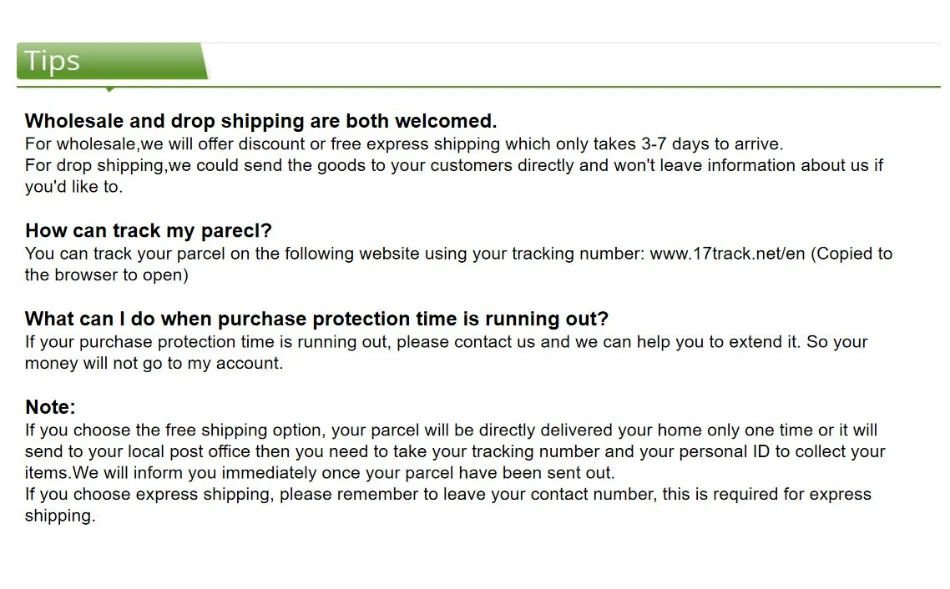Click the "3-7 days to arrive" text
The height and width of the screenshot is (589, 950).
click(x=712, y=144)
